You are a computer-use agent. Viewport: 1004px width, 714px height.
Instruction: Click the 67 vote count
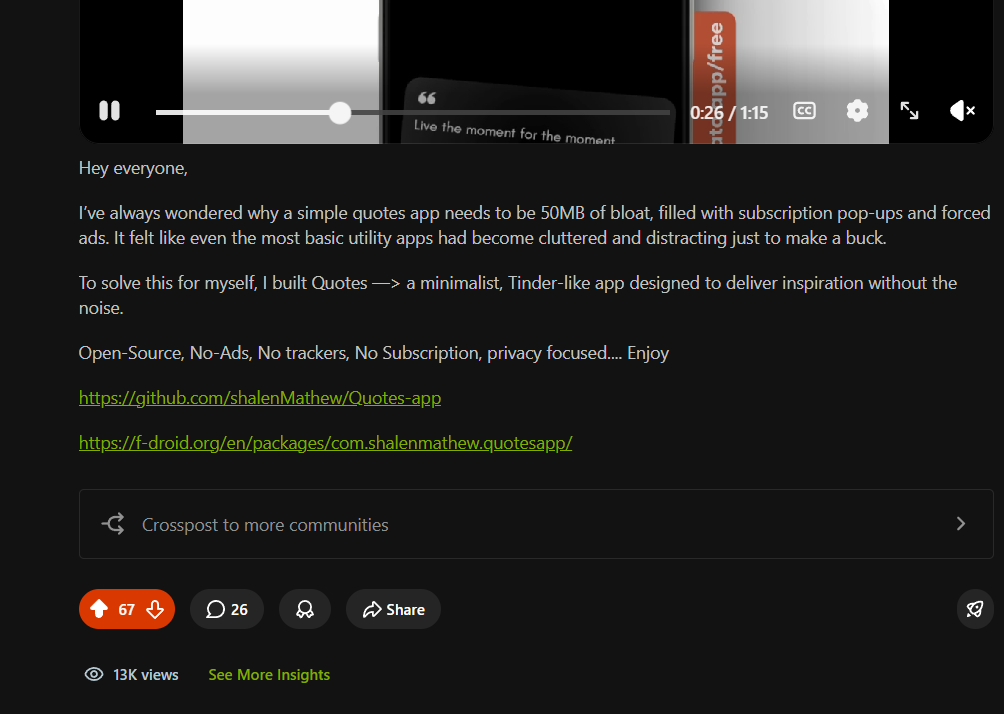coord(127,610)
